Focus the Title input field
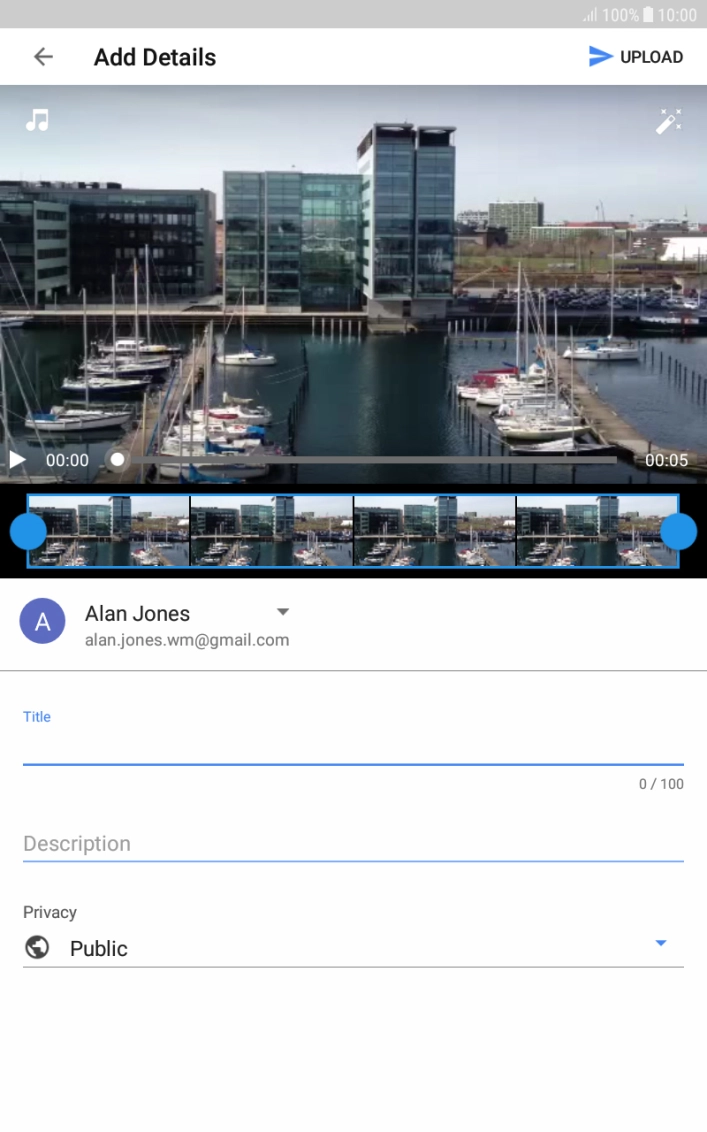 point(352,747)
